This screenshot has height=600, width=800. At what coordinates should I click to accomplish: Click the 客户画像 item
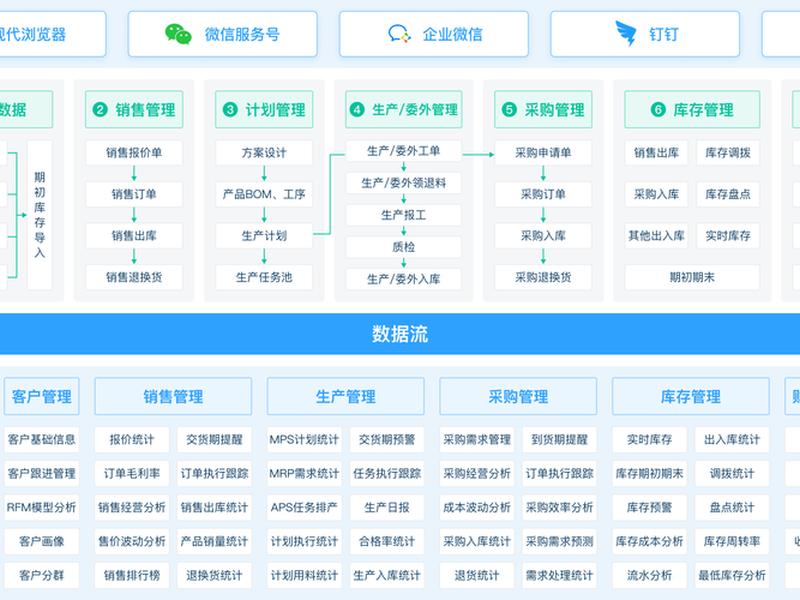(x=41, y=541)
